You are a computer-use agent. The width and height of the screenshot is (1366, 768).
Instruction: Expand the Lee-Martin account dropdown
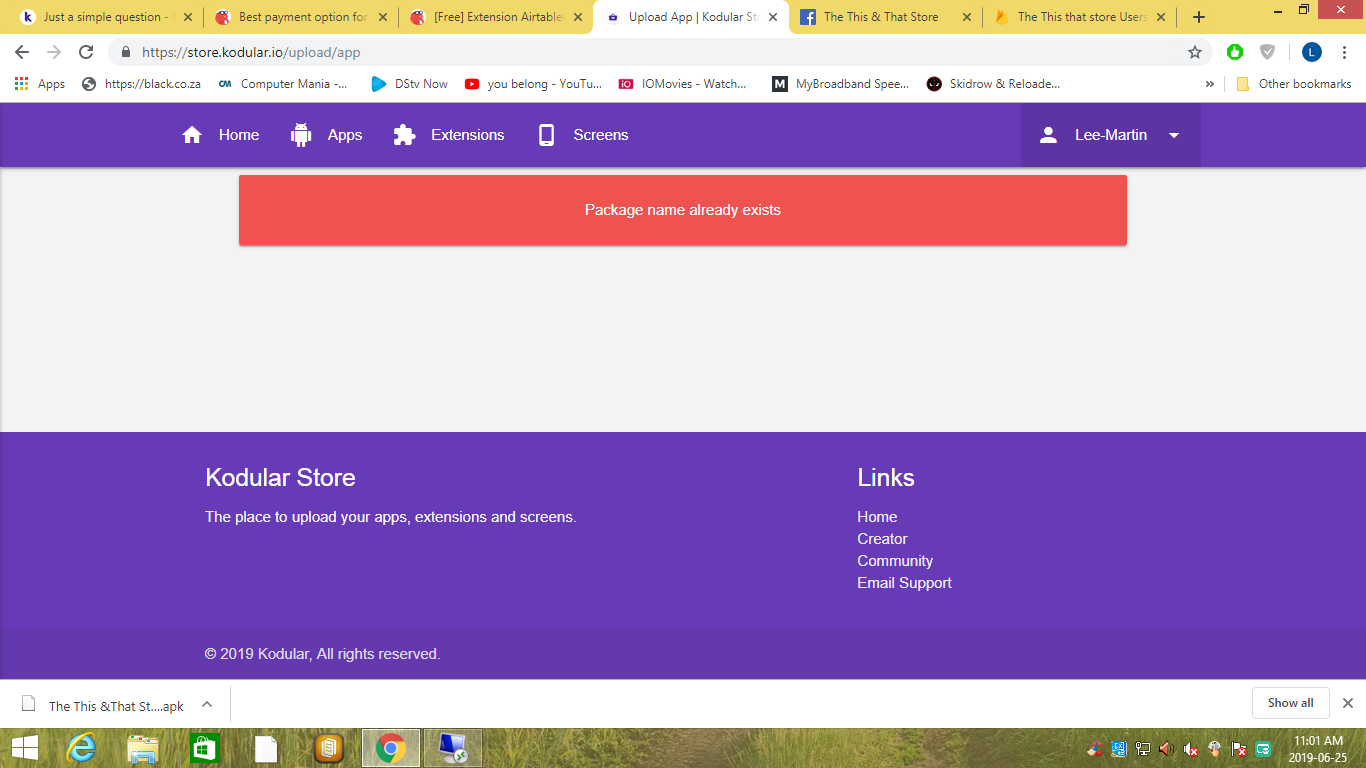click(x=1173, y=135)
